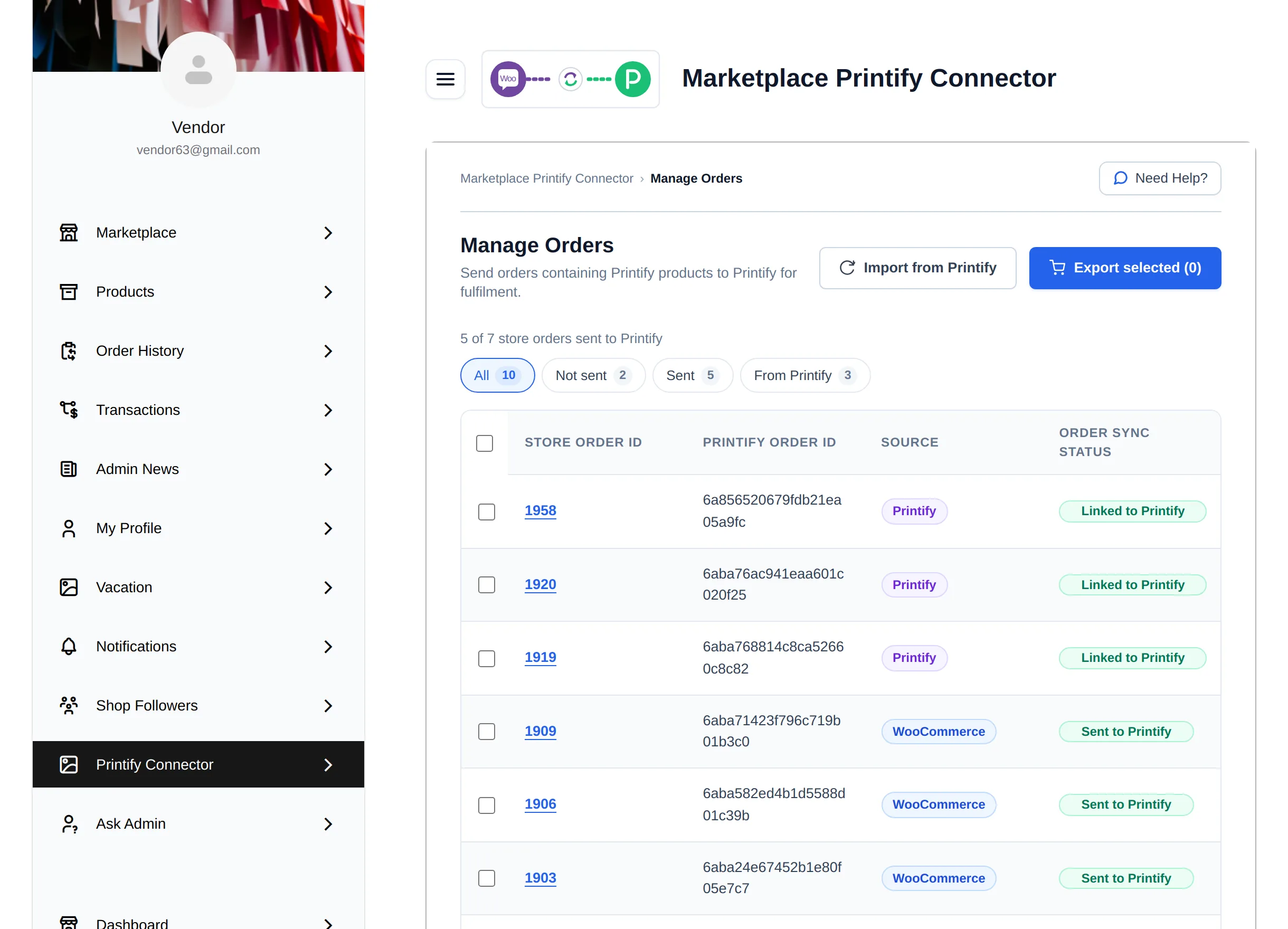Open store order 1958 link
1288x929 pixels.
[x=540, y=510]
